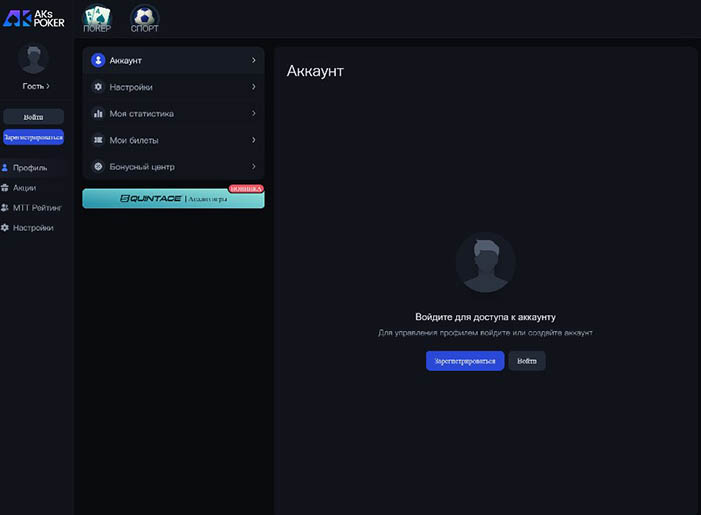Click the sidebar Войти button
Image resolution: width=701 pixels, height=515 pixels.
point(34,117)
